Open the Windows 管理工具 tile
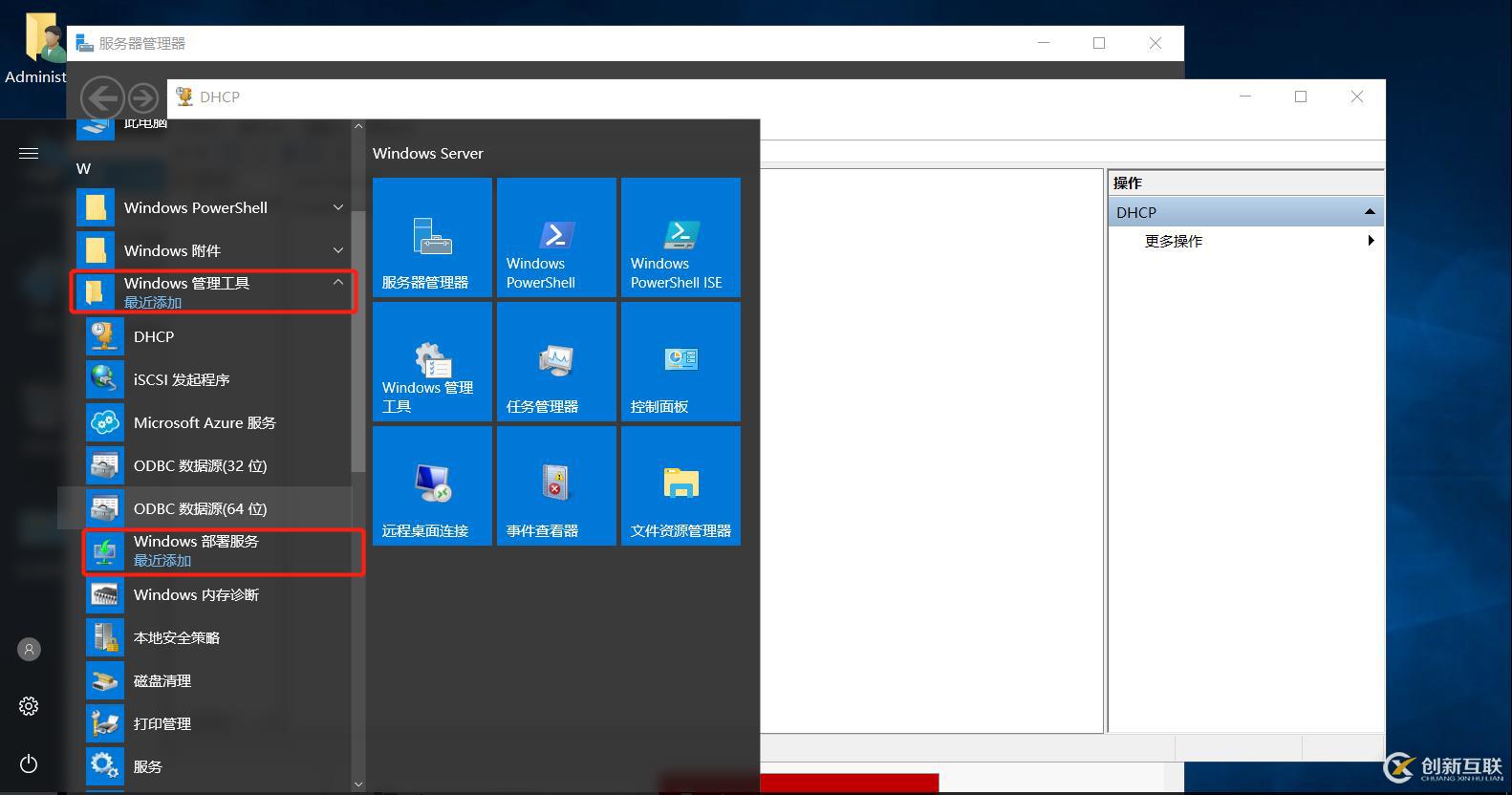Viewport: 1512px width, 795px height. [x=432, y=361]
